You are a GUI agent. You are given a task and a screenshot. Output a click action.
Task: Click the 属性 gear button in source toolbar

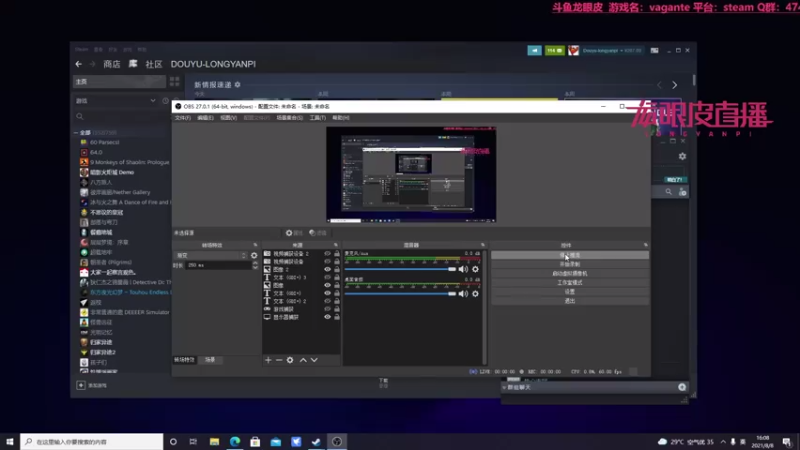(x=294, y=233)
